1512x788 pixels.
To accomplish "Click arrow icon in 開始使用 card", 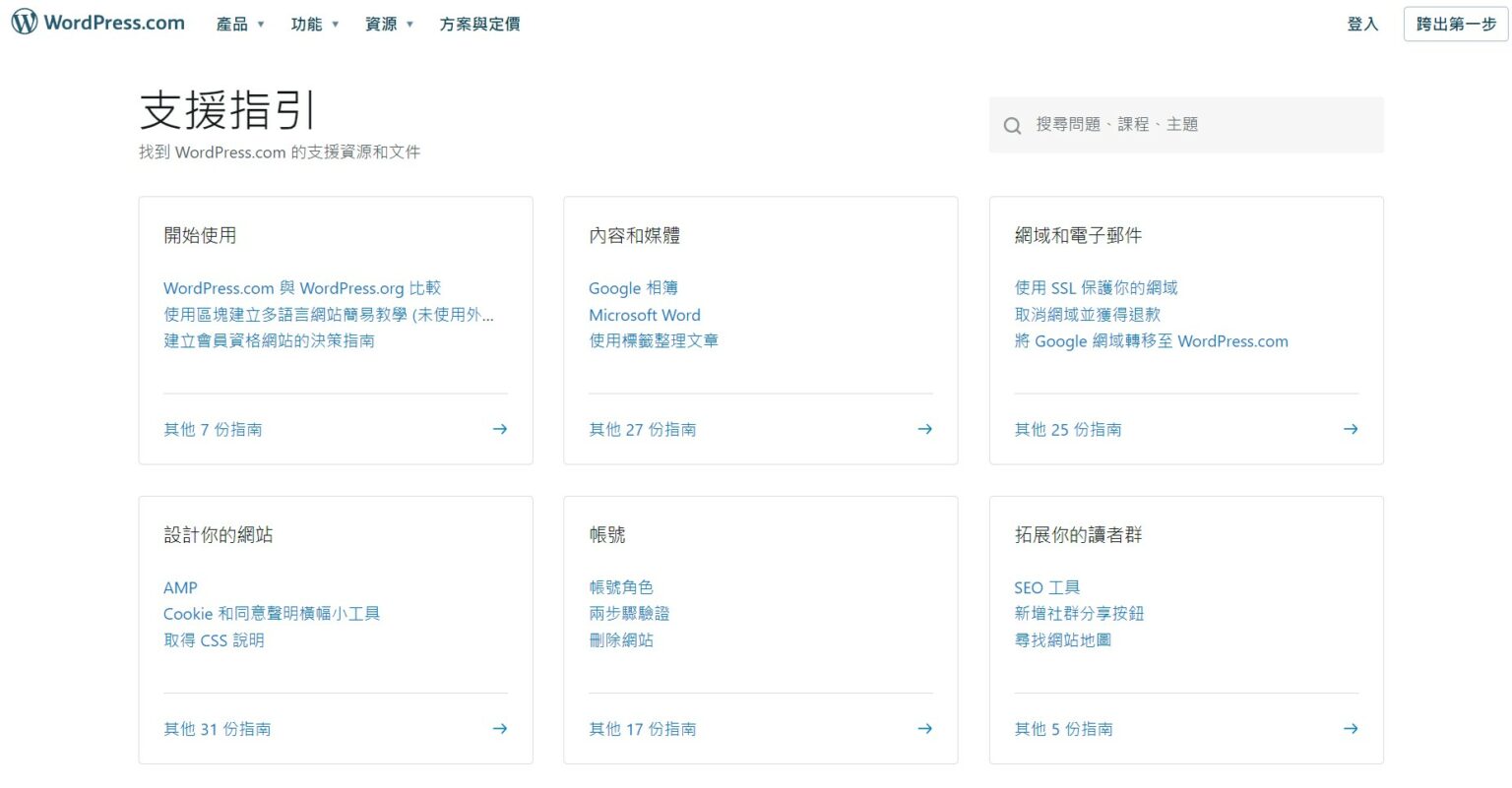I will point(500,429).
